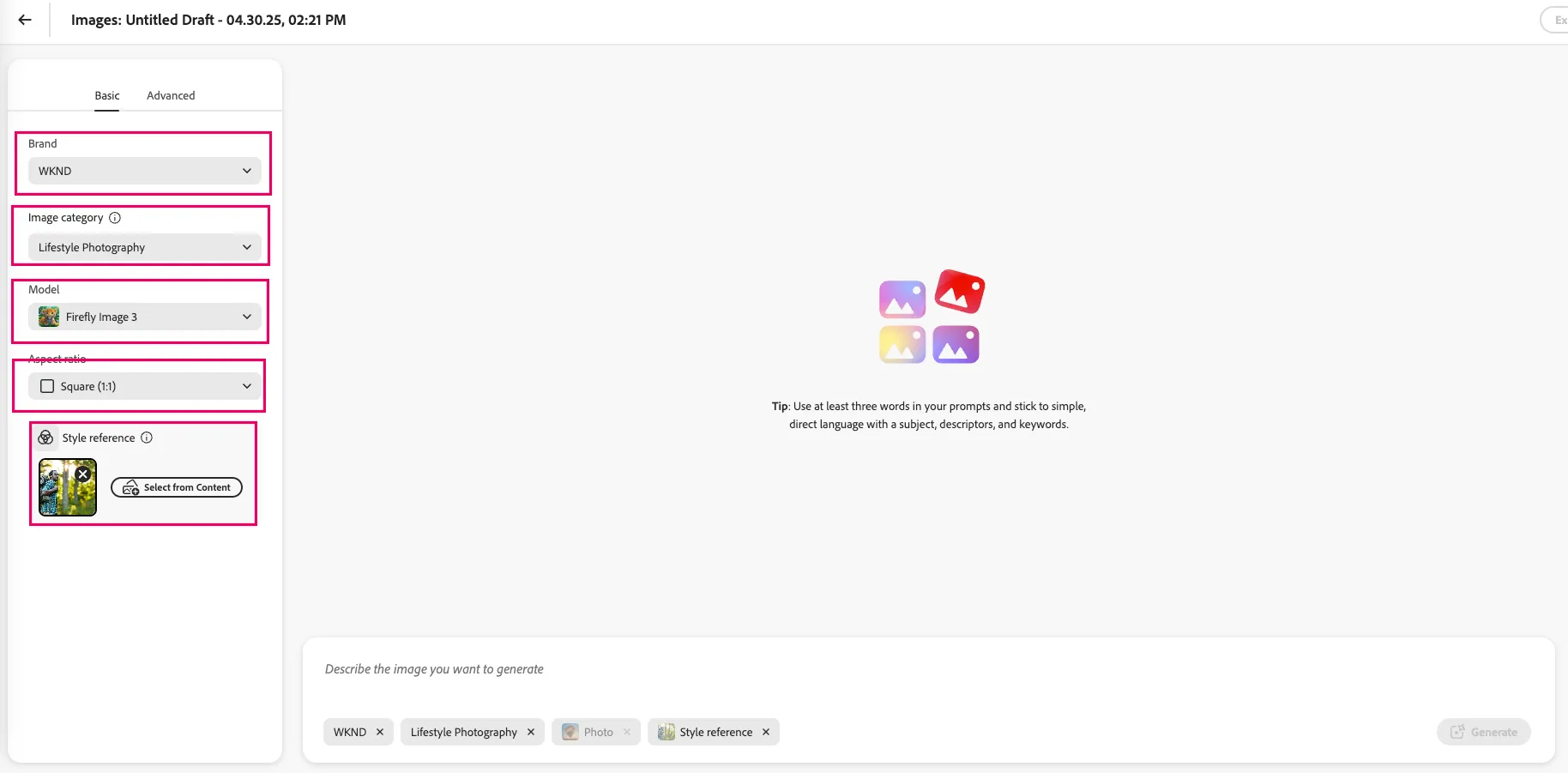This screenshot has width=1568, height=773.
Task: Click the Image category info icon
Action: (x=115, y=218)
